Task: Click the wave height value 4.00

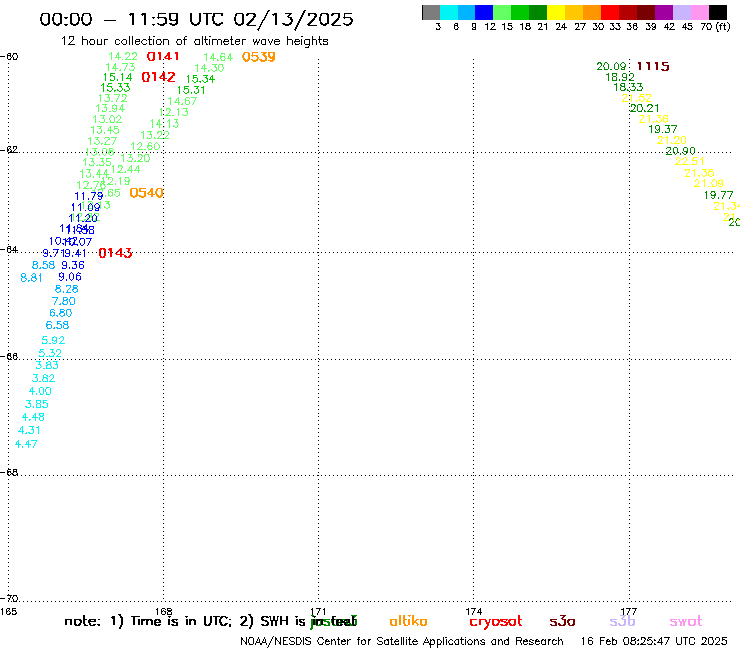Action: click(40, 391)
